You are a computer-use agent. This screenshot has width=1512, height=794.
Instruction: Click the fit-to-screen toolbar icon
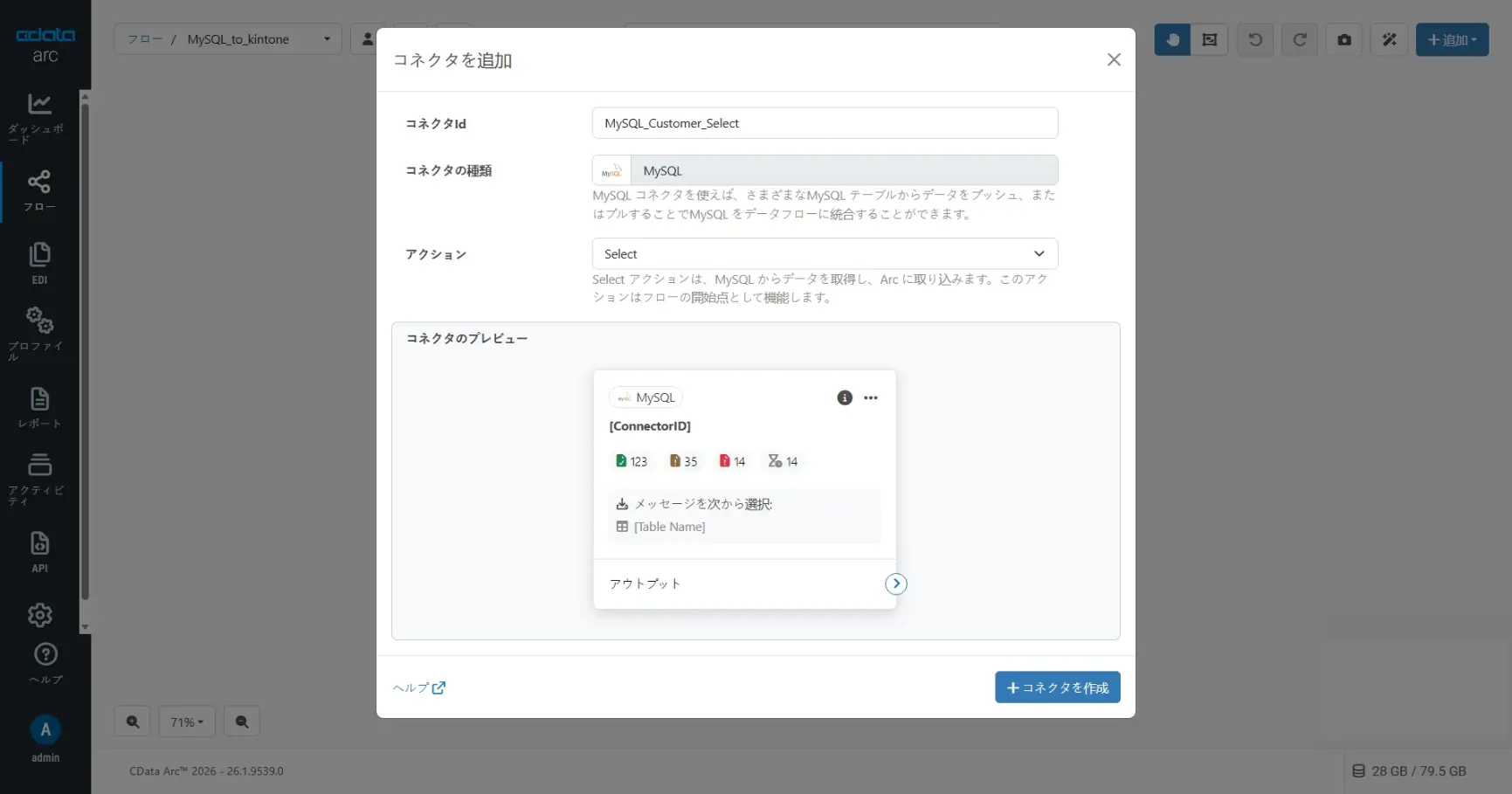1210,39
